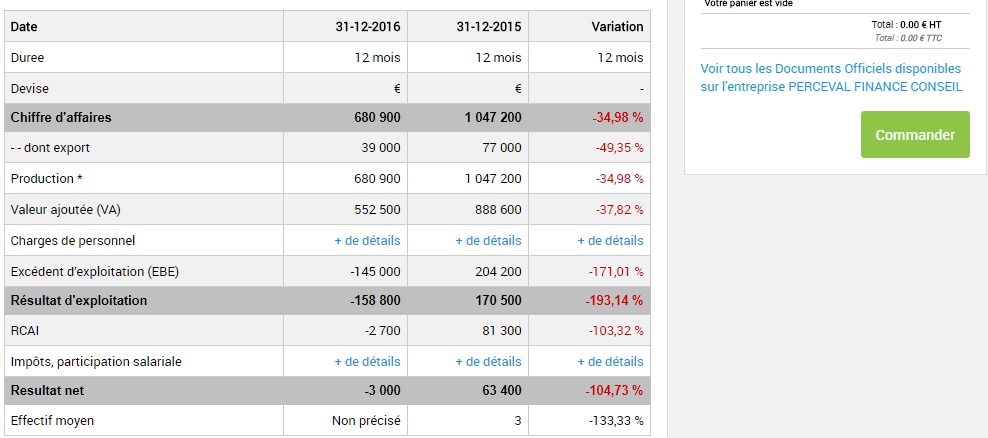Click the 31-12-2016 column header
The image size is (988, 438).
(368, 27)
